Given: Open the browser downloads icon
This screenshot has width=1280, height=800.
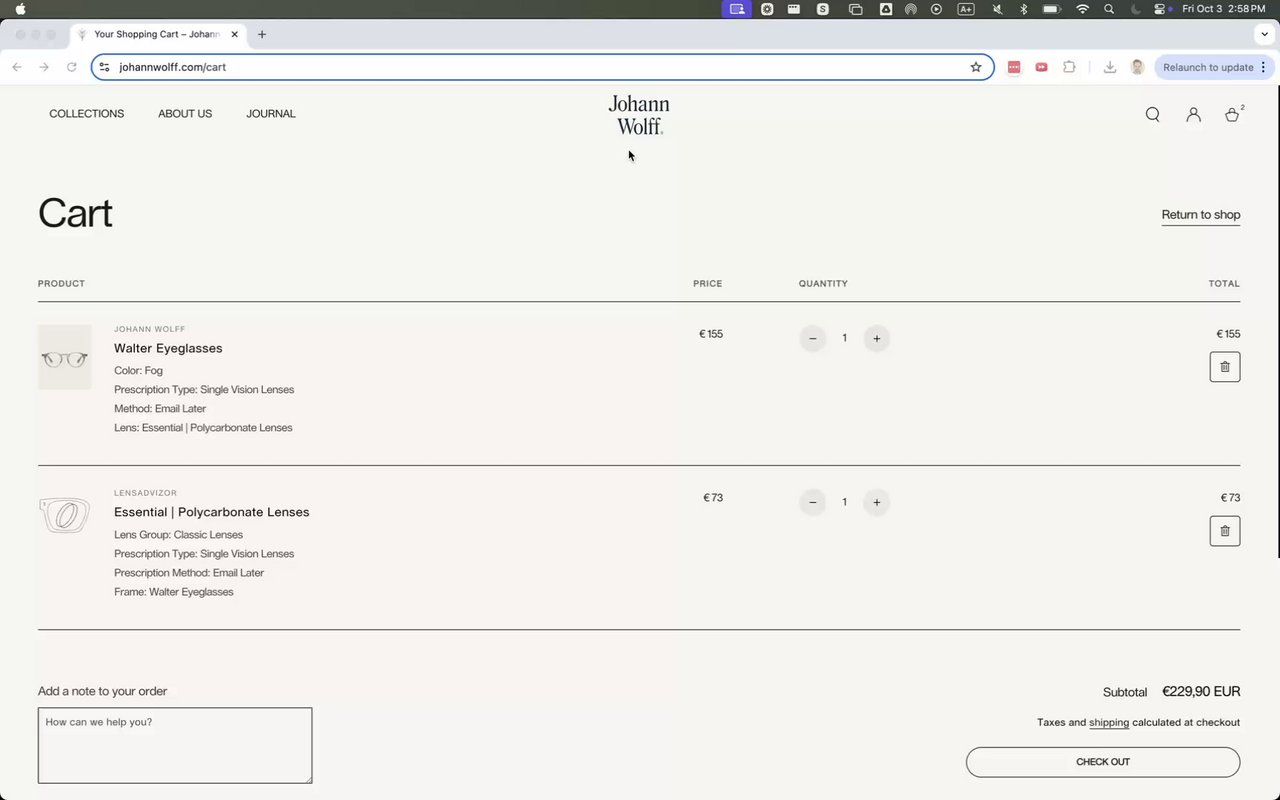Looking at the screenshot, I should [x=1110, y=67].
